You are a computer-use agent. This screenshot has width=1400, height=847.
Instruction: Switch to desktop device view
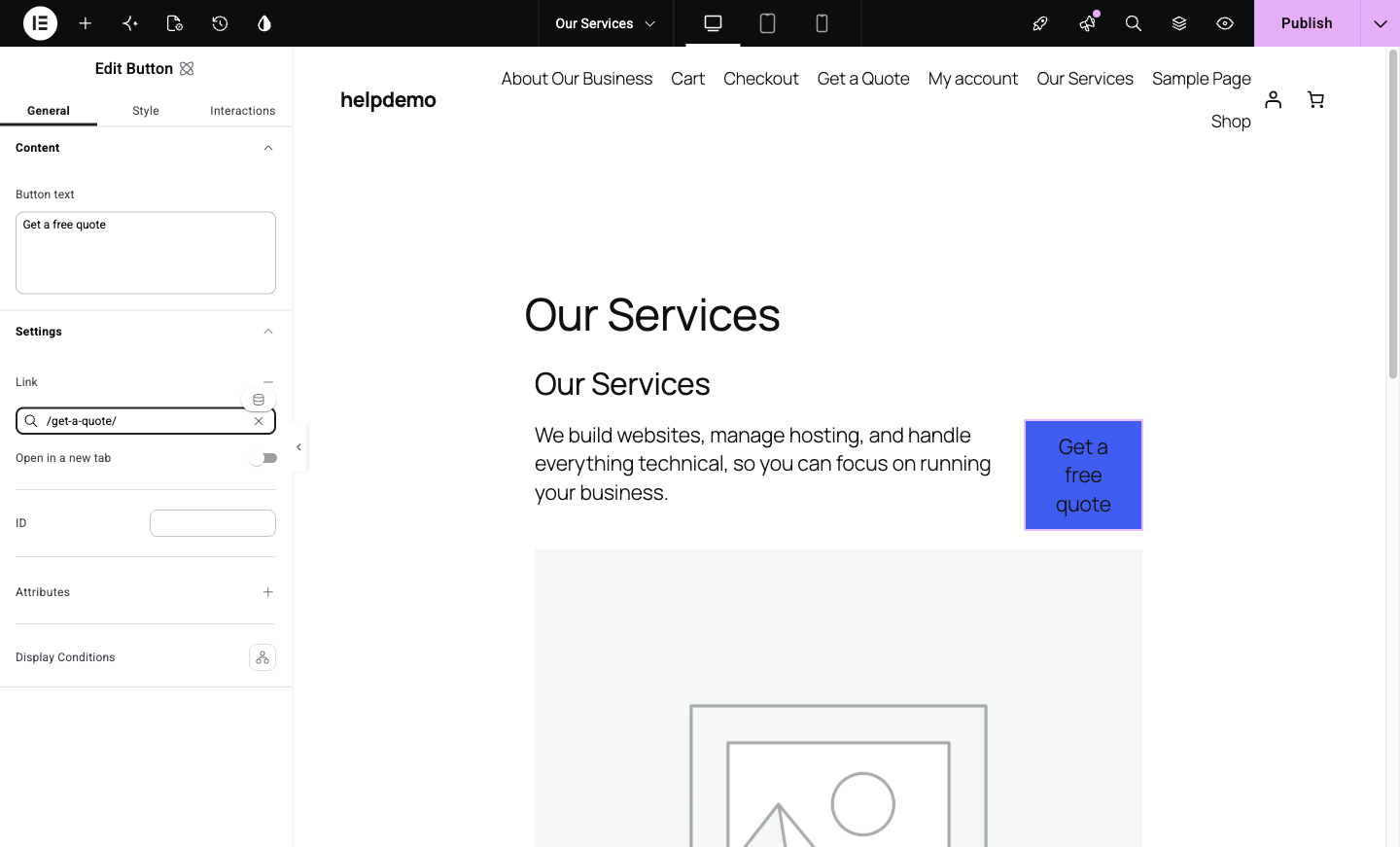(x=713, y=23)
